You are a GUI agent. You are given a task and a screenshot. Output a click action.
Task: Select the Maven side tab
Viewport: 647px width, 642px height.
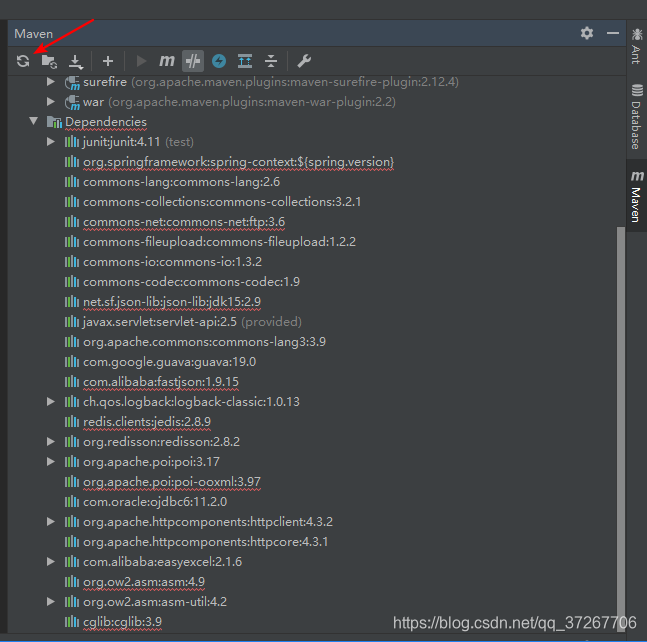tap(636, 197)
